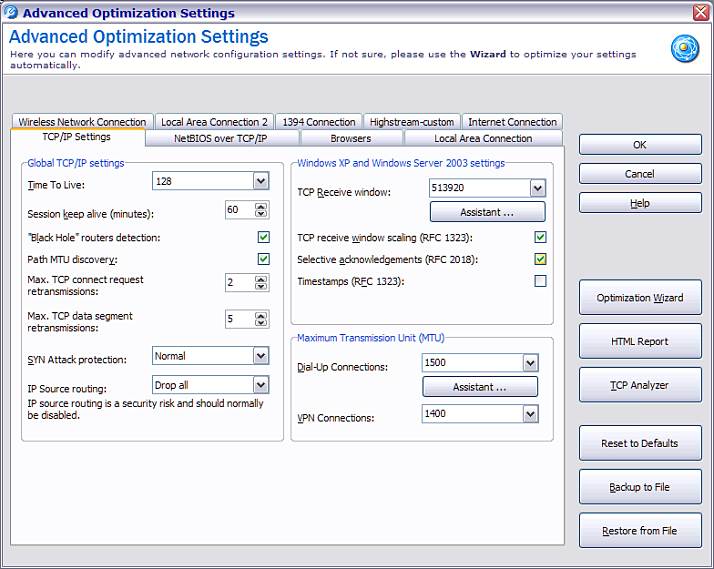The width and height of the screenshot is (714, 569).
Task: Expand the Time To Live dropdown
Action: point(261,181)
